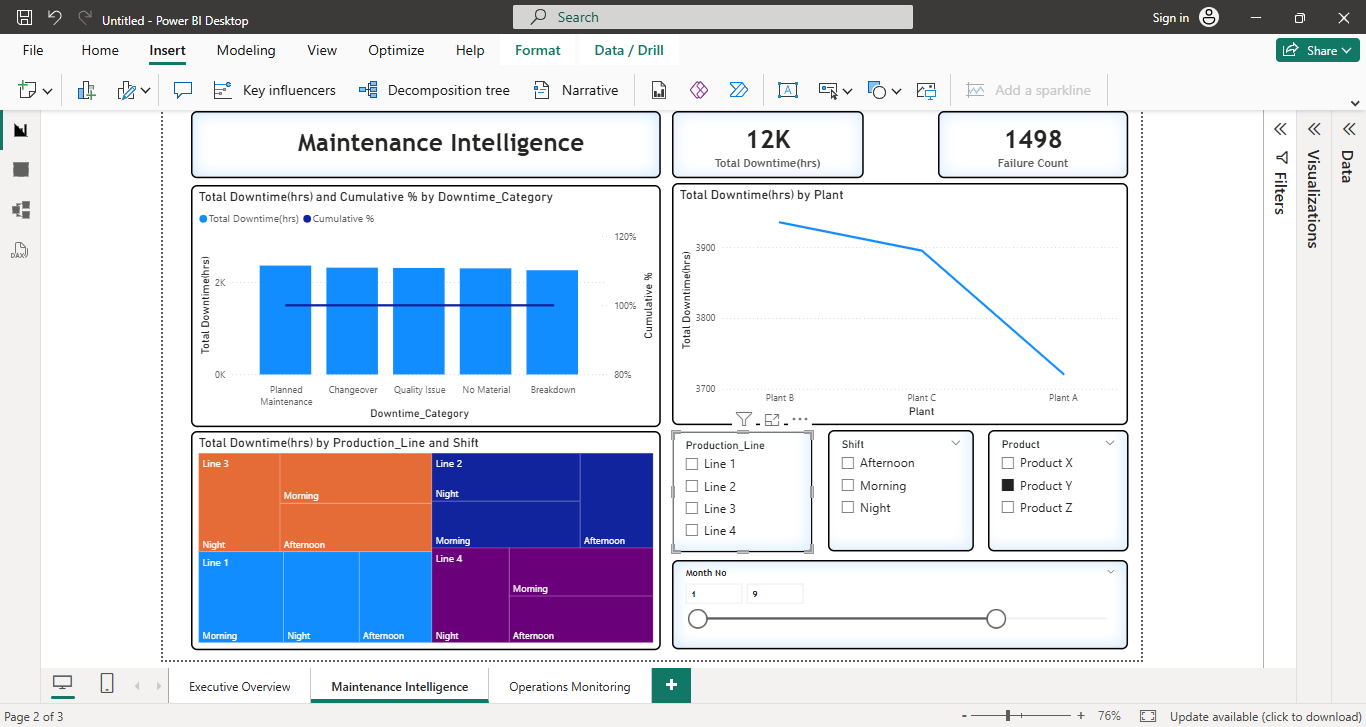This screenshot has height=727, width=1366.
Task: Switch to Table view in left sidebar
Action: [21, 170]
